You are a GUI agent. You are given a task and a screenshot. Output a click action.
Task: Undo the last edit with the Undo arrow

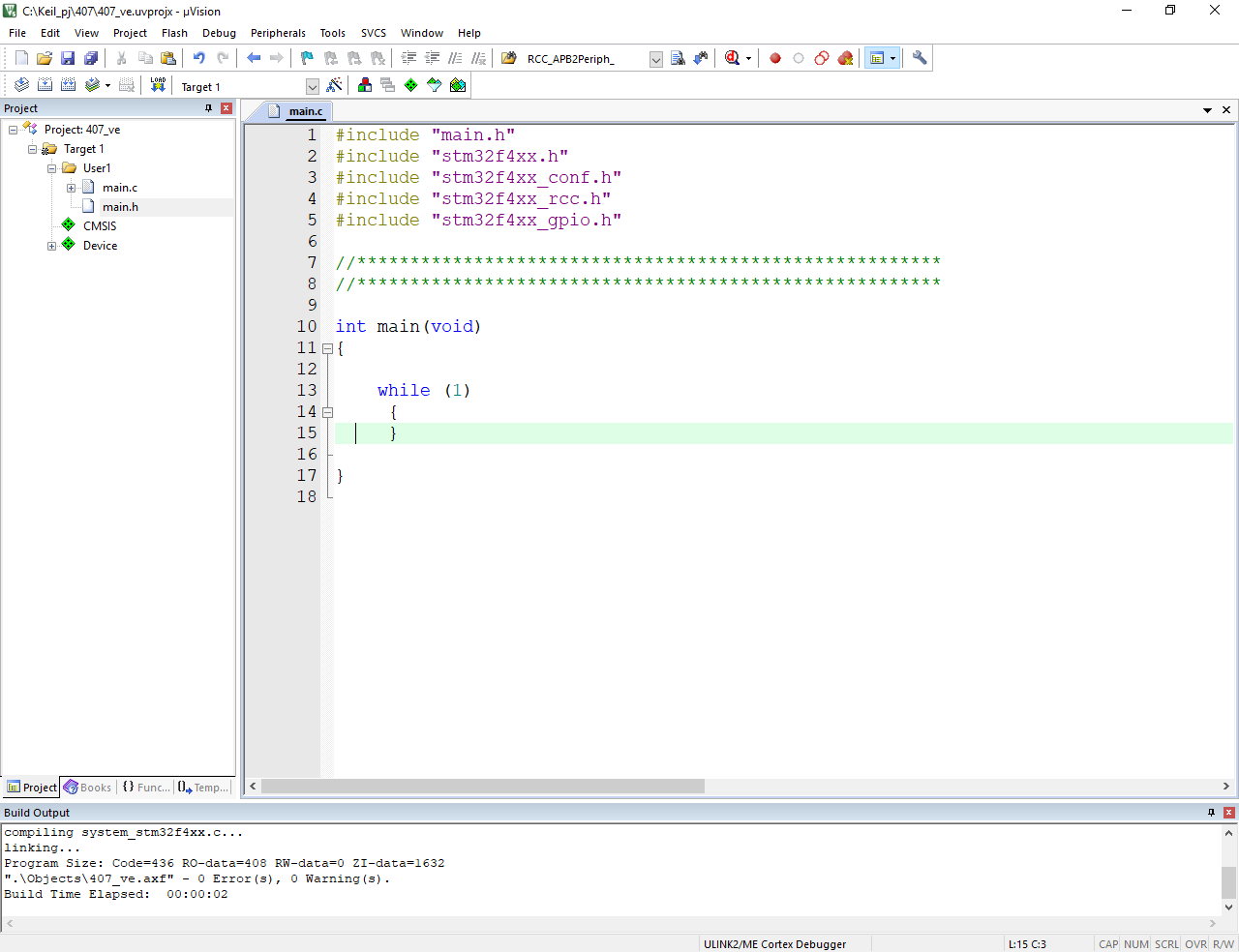(199, 58)
